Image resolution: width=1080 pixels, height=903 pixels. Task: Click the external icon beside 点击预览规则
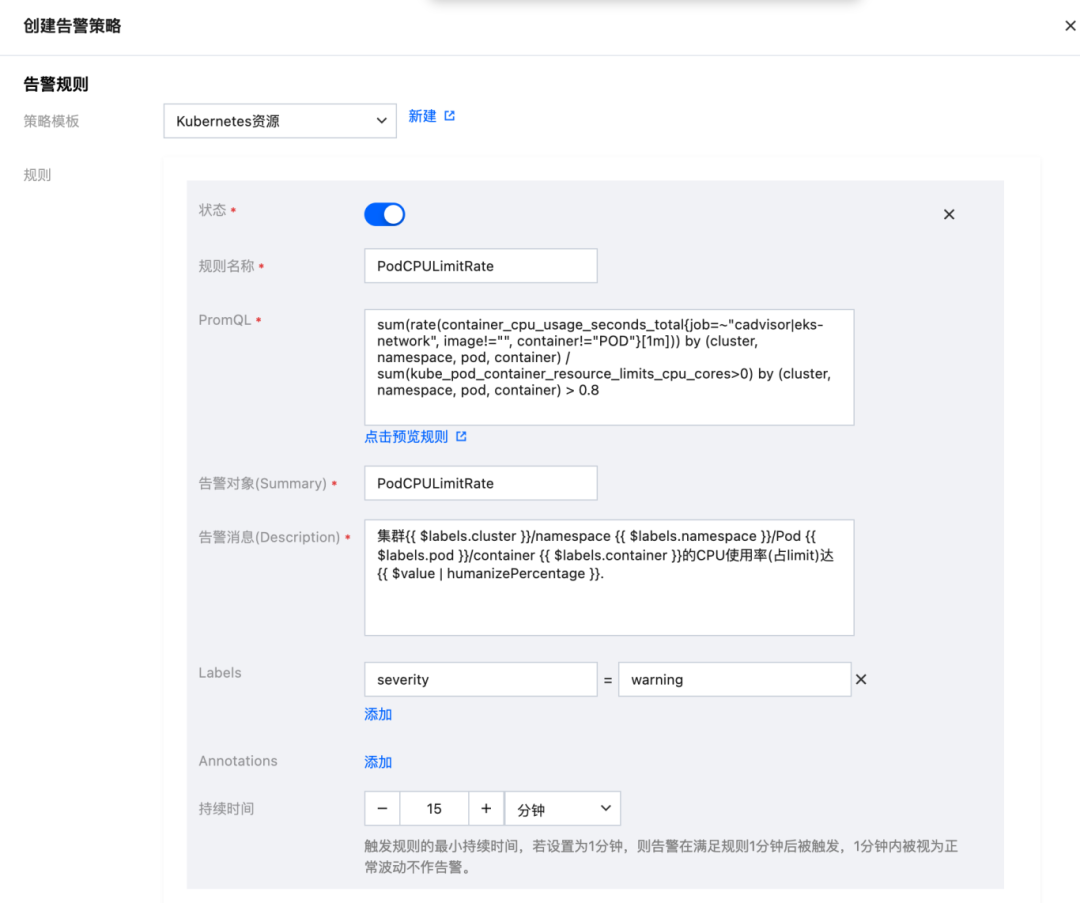pyautogui.click(x=461, y=437)
